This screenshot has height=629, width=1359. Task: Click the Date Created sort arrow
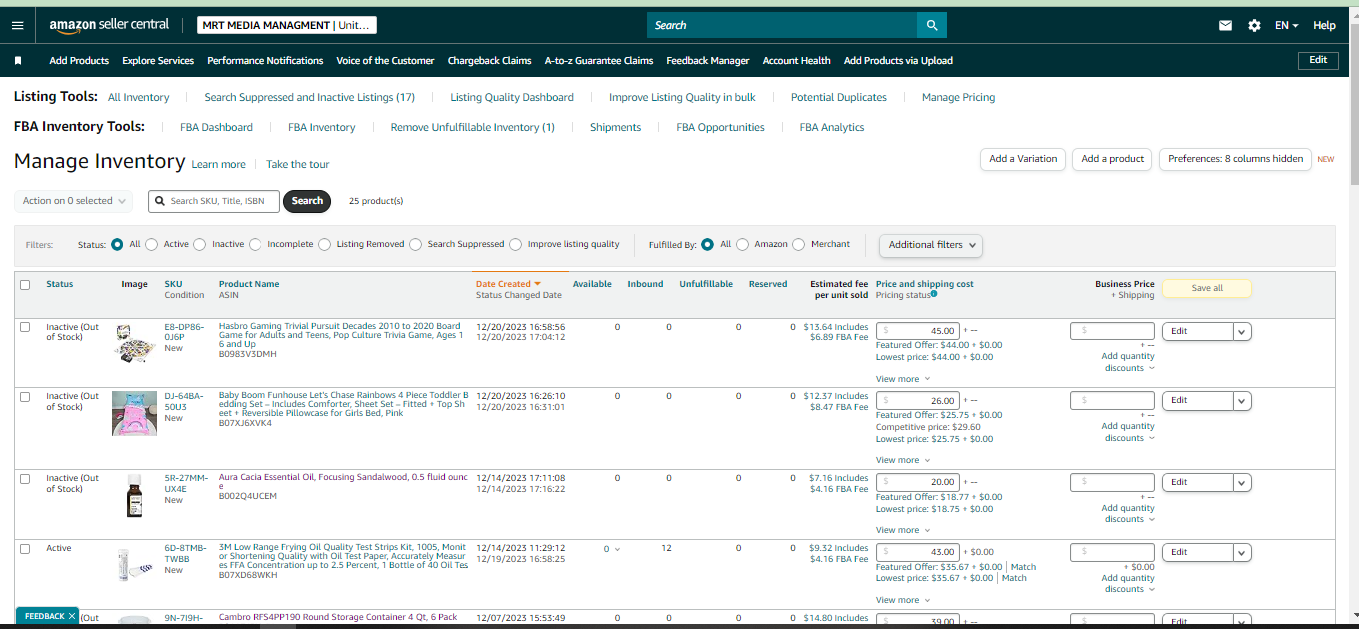pos(537,284)
